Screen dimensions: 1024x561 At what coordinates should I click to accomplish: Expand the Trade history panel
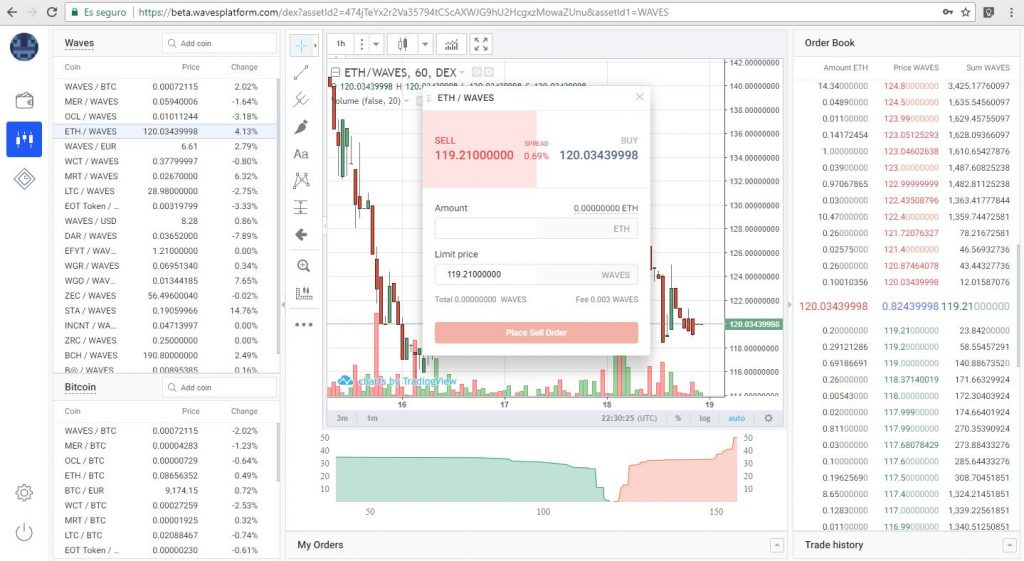click(x=1010, y=545)
